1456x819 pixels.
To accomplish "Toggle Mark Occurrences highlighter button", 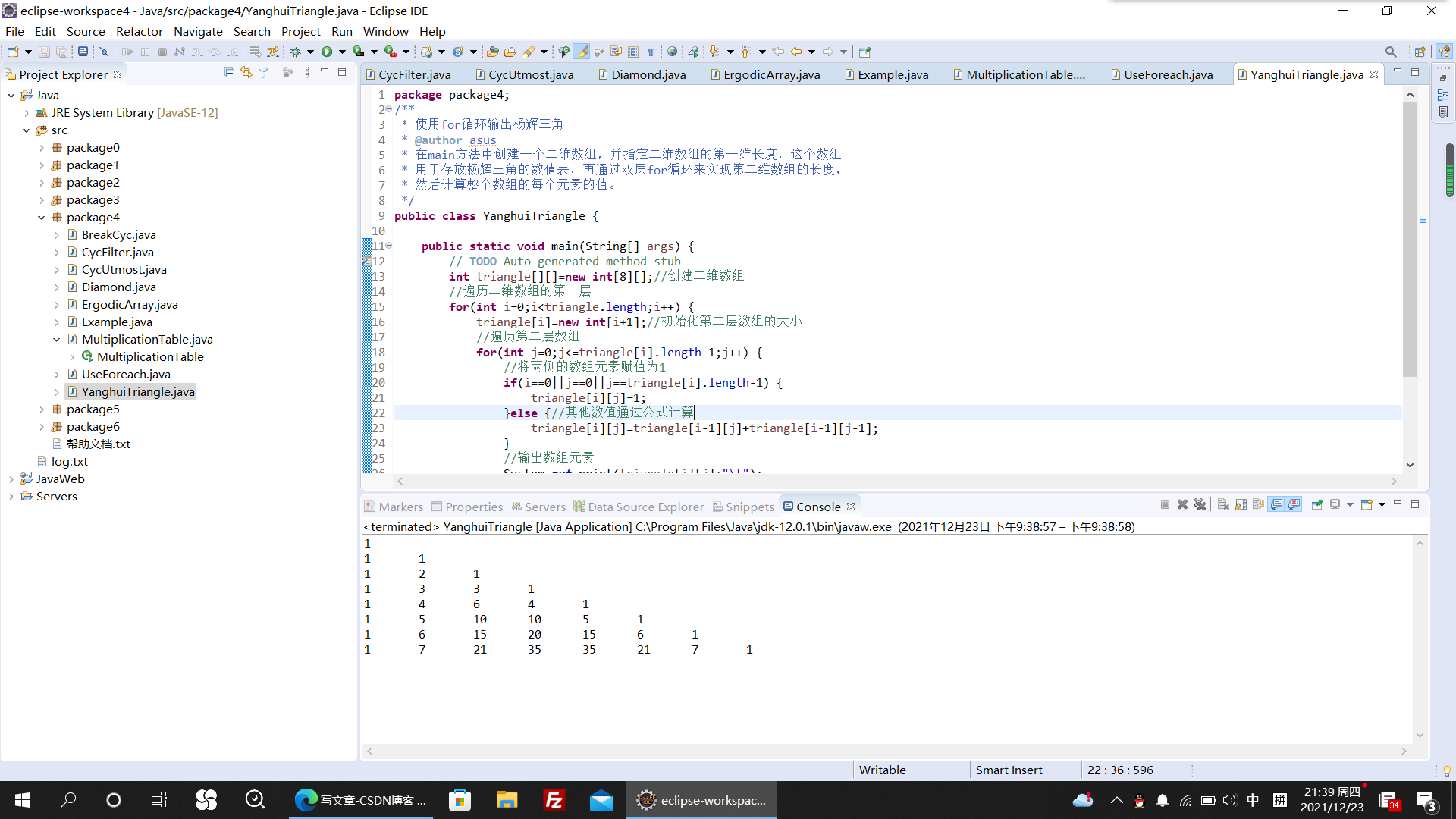I will 581,52.
